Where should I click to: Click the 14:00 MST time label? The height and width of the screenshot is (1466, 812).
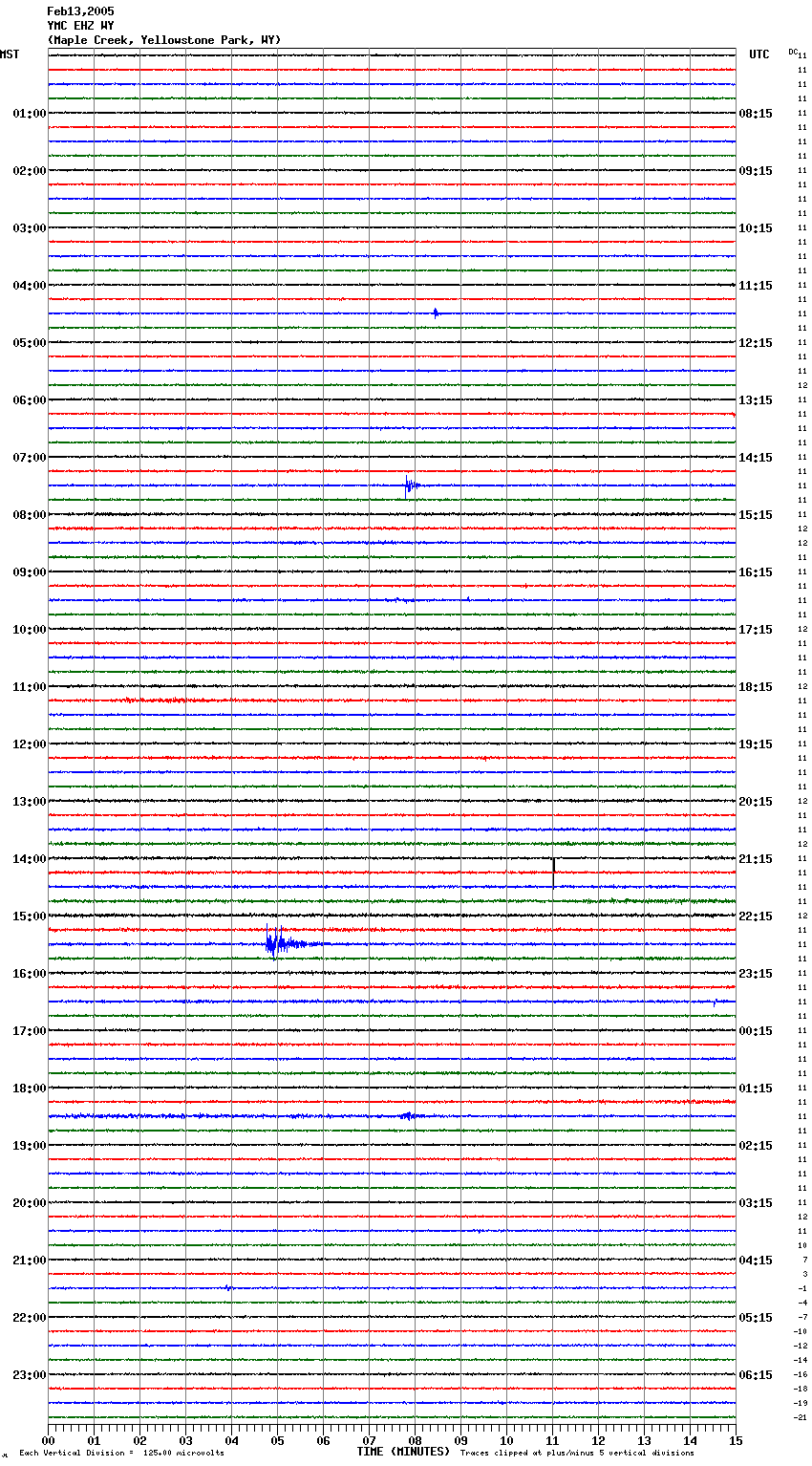coord(30,859)
